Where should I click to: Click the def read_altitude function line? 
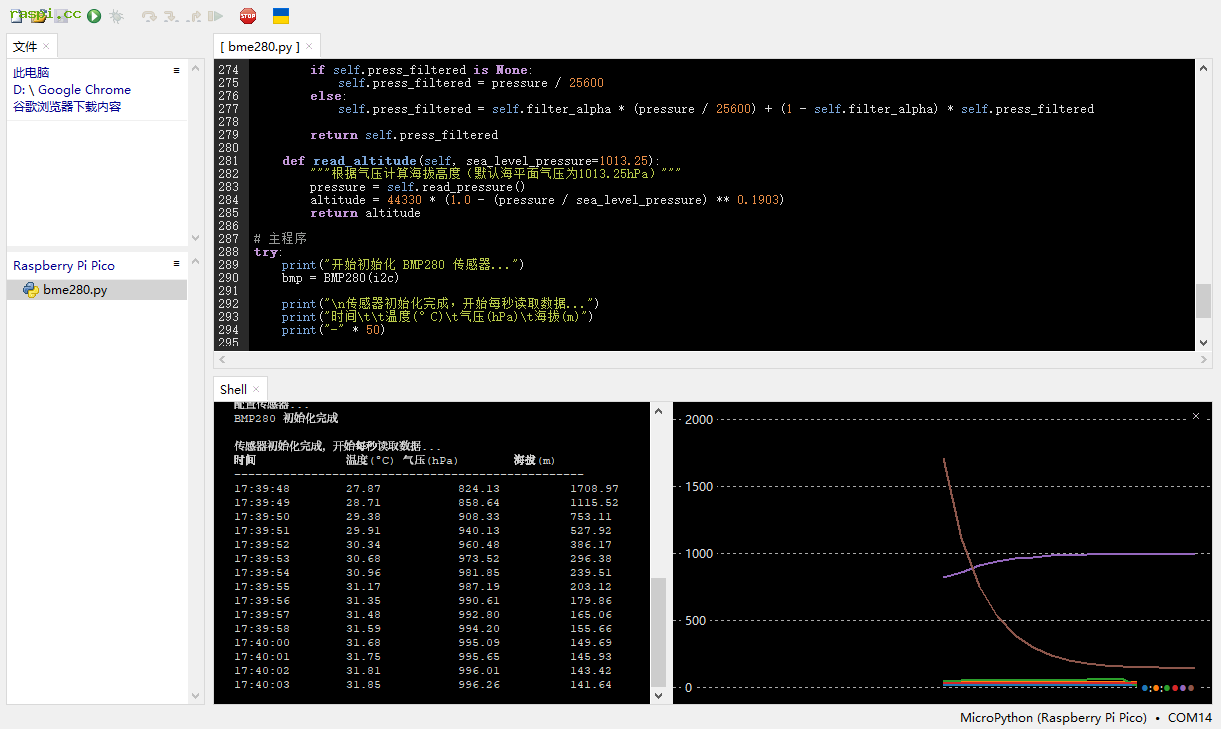471,161
